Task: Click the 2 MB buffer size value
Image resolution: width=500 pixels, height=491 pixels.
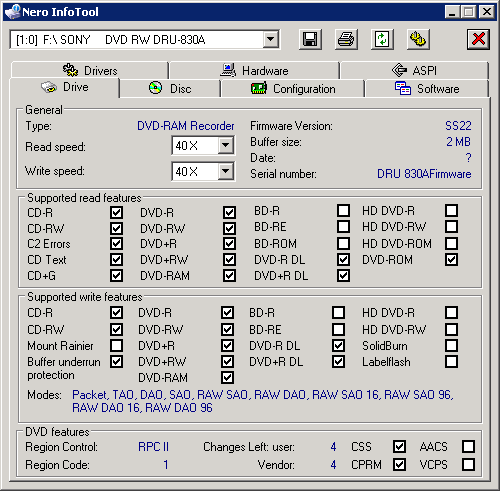Action: pos(459,142)
